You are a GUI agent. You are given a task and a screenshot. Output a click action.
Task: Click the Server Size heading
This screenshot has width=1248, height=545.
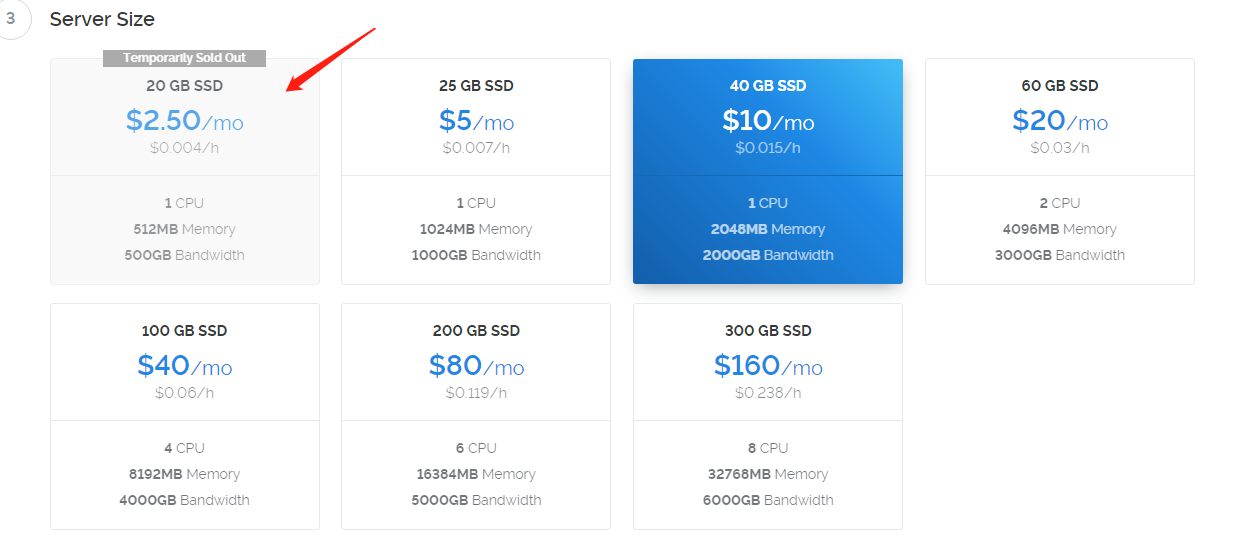pyautogui.click(x=102, y=19)
